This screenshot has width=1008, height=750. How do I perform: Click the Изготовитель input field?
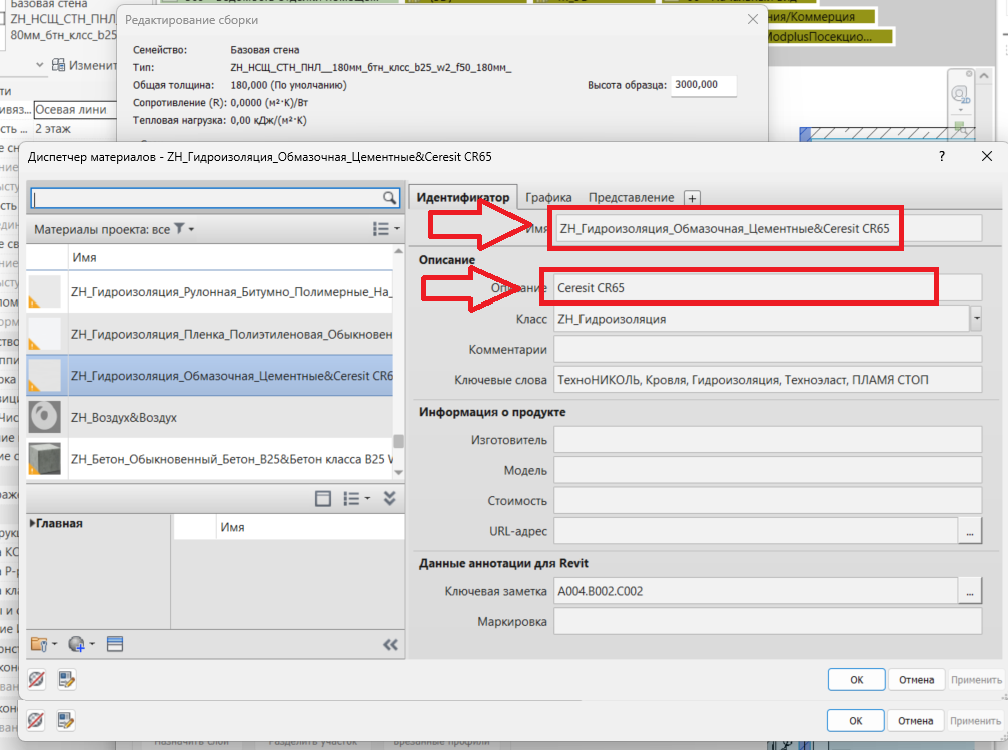point(768,440)
